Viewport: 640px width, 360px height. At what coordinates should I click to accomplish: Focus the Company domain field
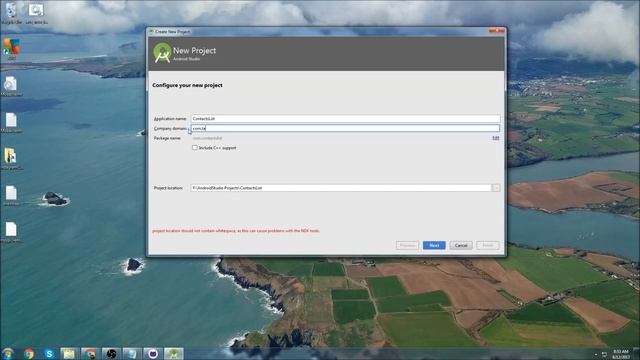(345, 128)
